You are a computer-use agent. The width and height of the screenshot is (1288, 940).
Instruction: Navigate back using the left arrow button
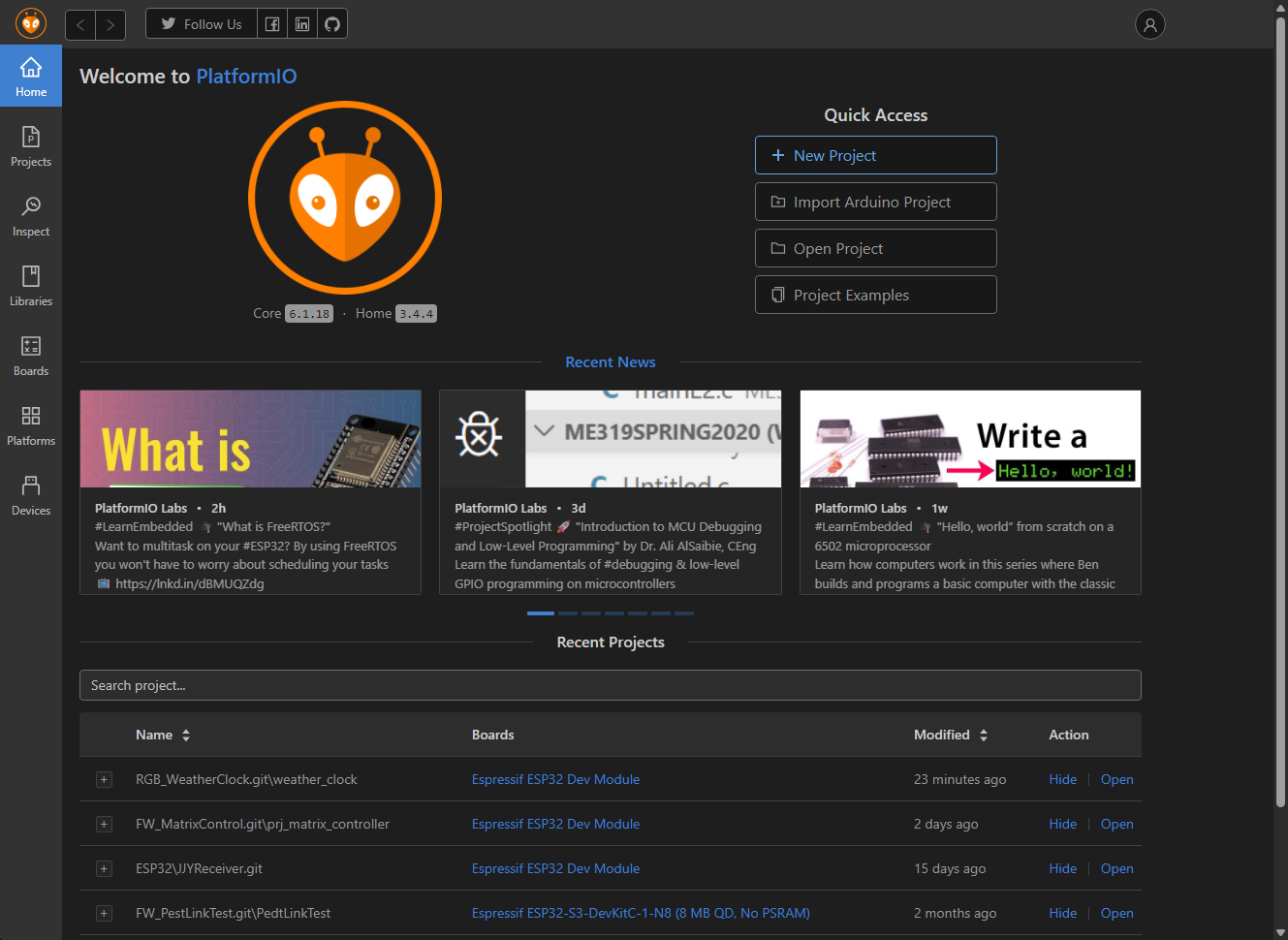coord(80,24)
